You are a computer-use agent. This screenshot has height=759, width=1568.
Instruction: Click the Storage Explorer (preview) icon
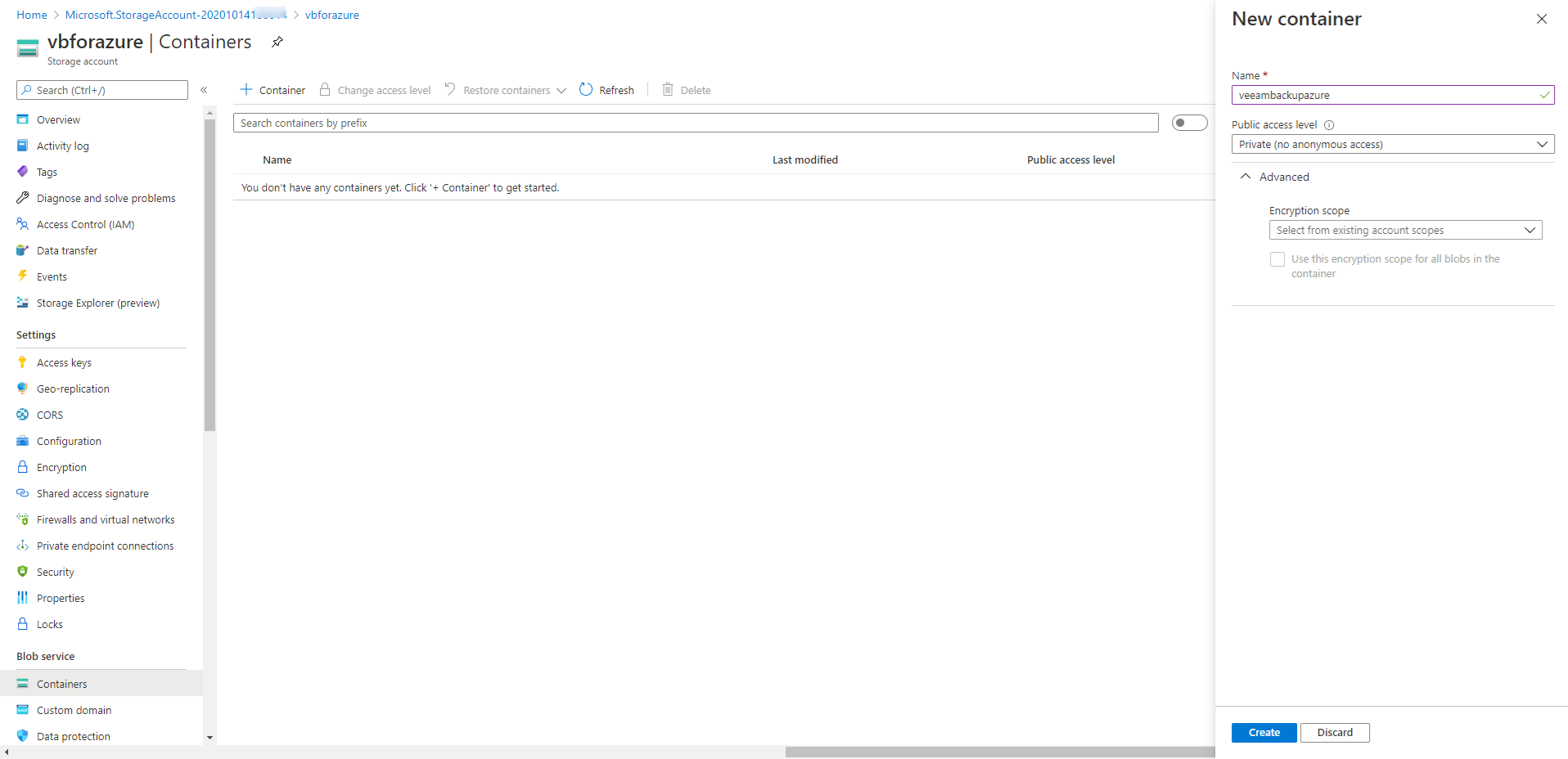(x=23, y=303)
